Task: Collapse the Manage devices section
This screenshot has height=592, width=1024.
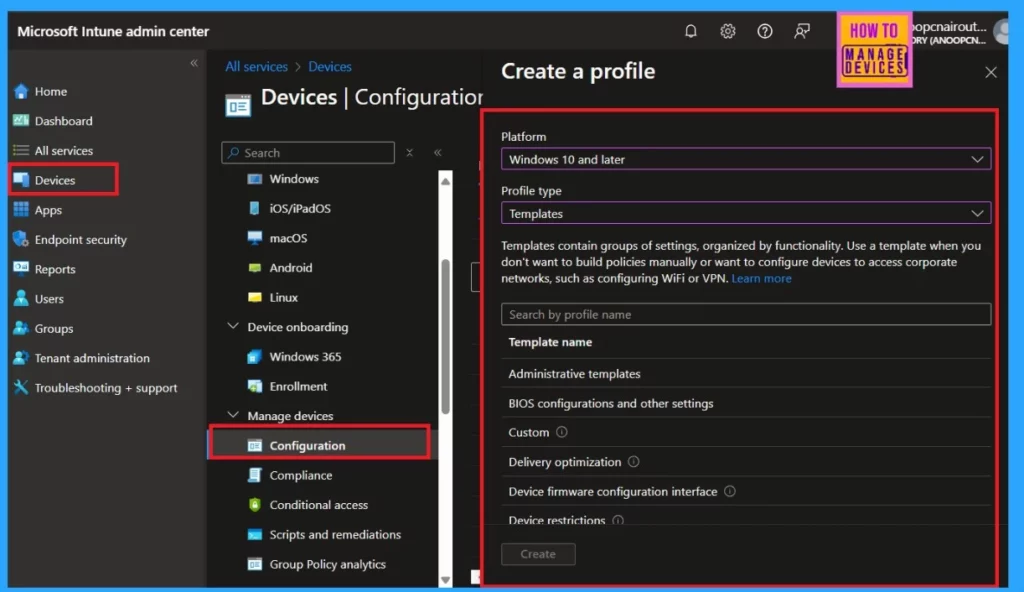Action: (x=232, y=415)
